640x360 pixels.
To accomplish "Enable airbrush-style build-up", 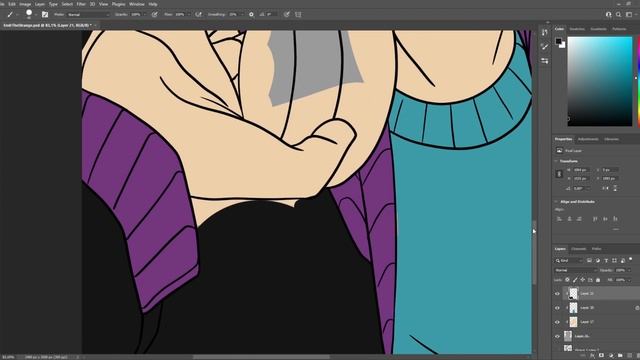I will click(x=198, y=14).
